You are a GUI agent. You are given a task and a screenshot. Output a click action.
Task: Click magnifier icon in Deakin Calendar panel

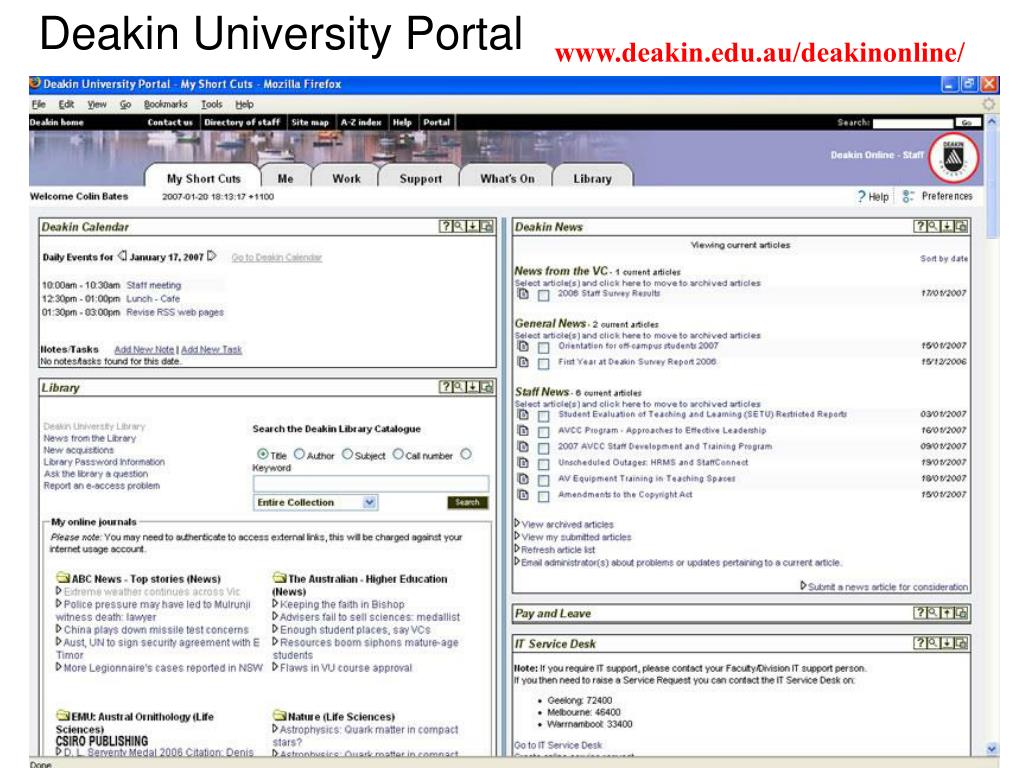tap(459, 226)
